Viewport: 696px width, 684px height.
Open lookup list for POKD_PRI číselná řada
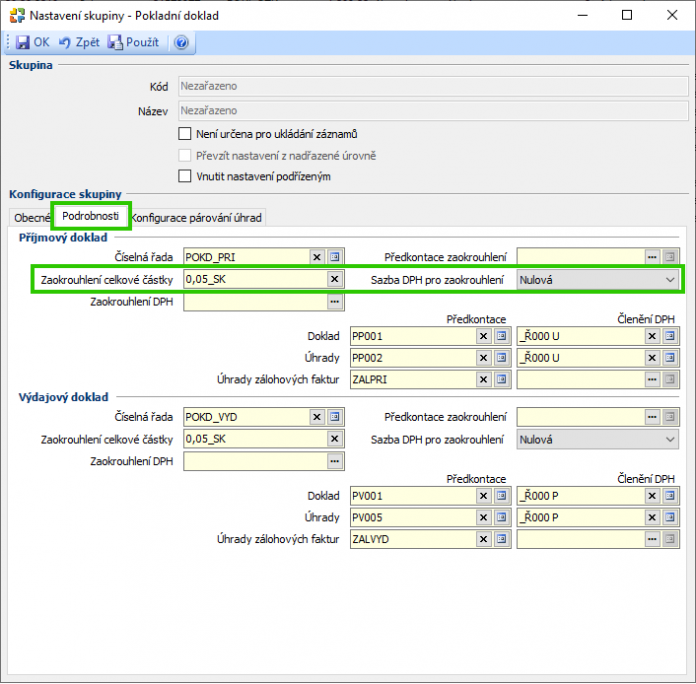tap(335, 257)
